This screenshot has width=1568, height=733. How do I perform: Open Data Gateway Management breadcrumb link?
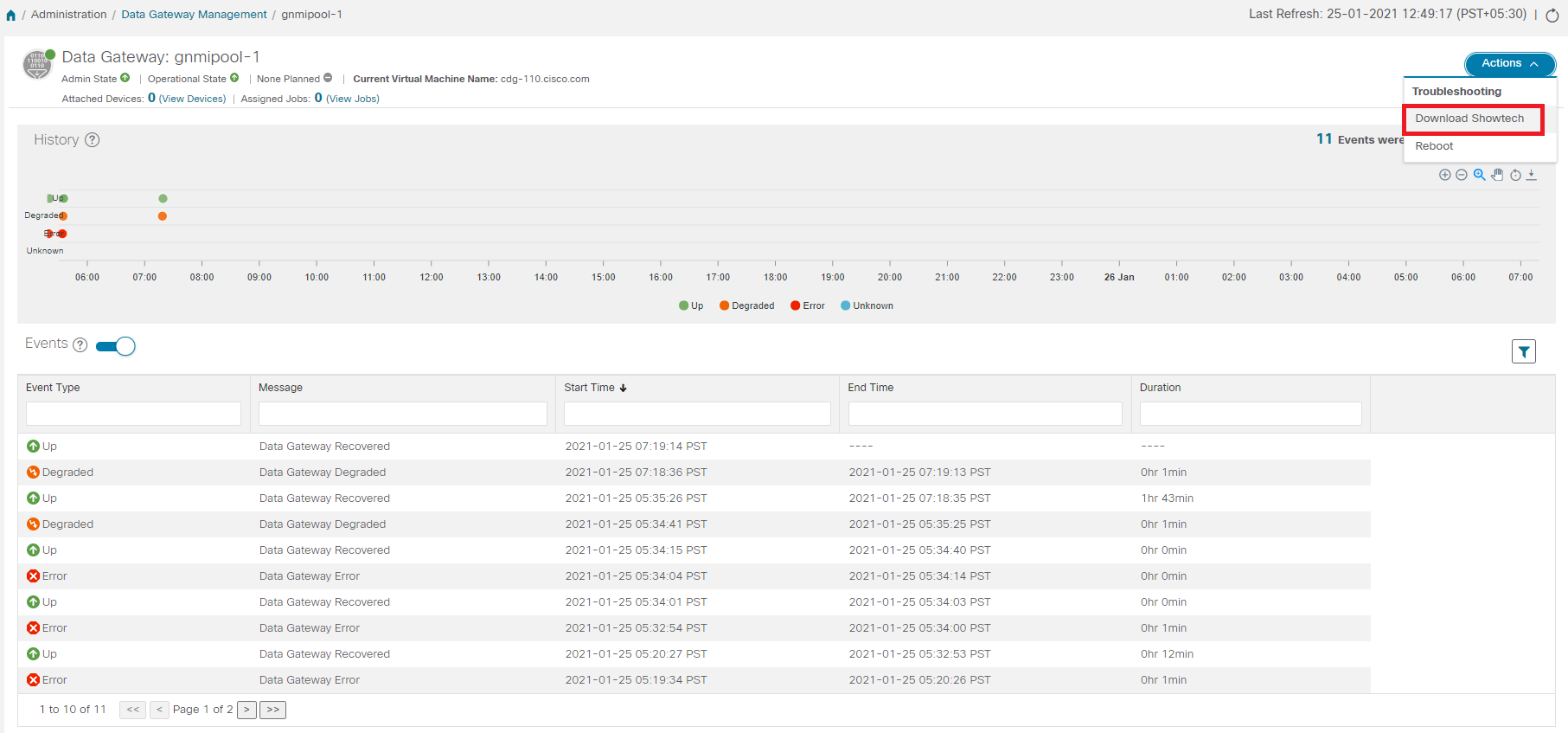[x=194, y=15]
